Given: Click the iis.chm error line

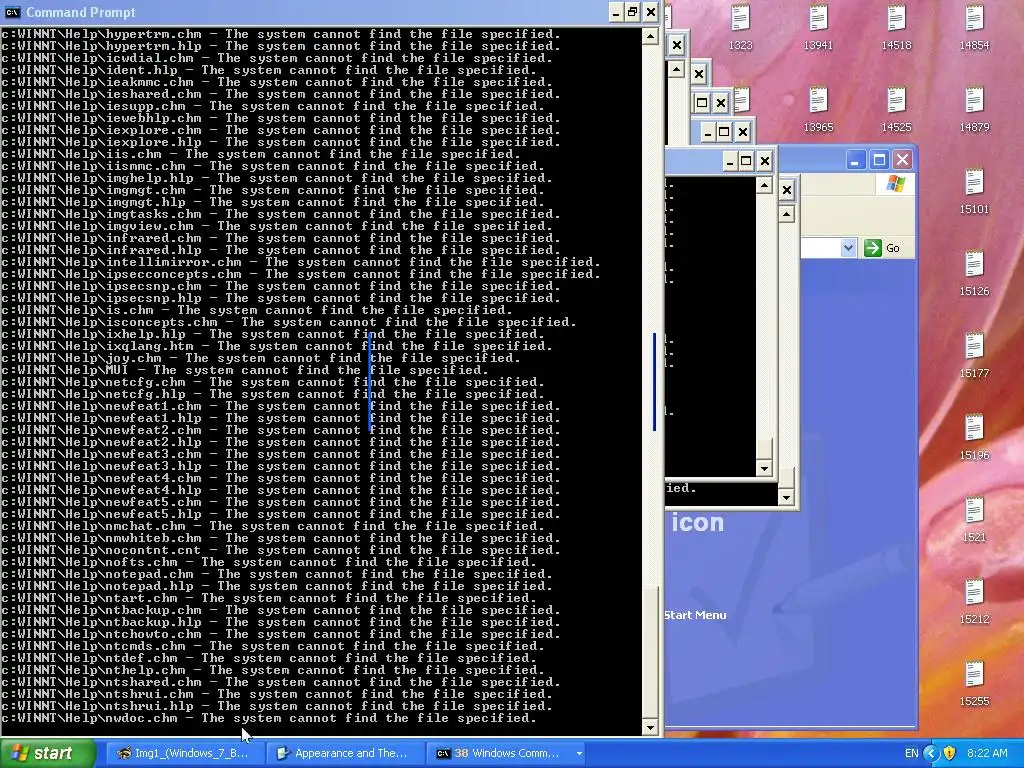Looking at the screenshot, I should point(261,154).
